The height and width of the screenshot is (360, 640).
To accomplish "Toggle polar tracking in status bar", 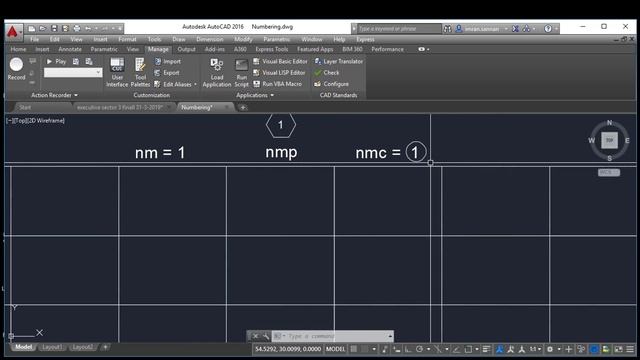I will coord(419,349).
